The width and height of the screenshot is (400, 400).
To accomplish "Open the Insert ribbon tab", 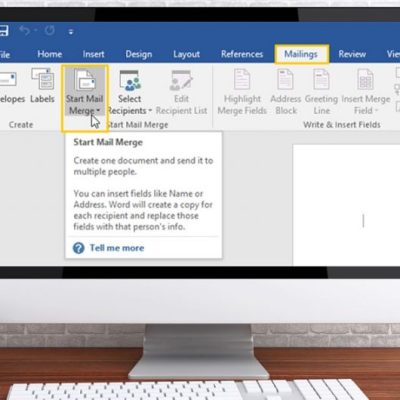I will (x=94, y=54).
